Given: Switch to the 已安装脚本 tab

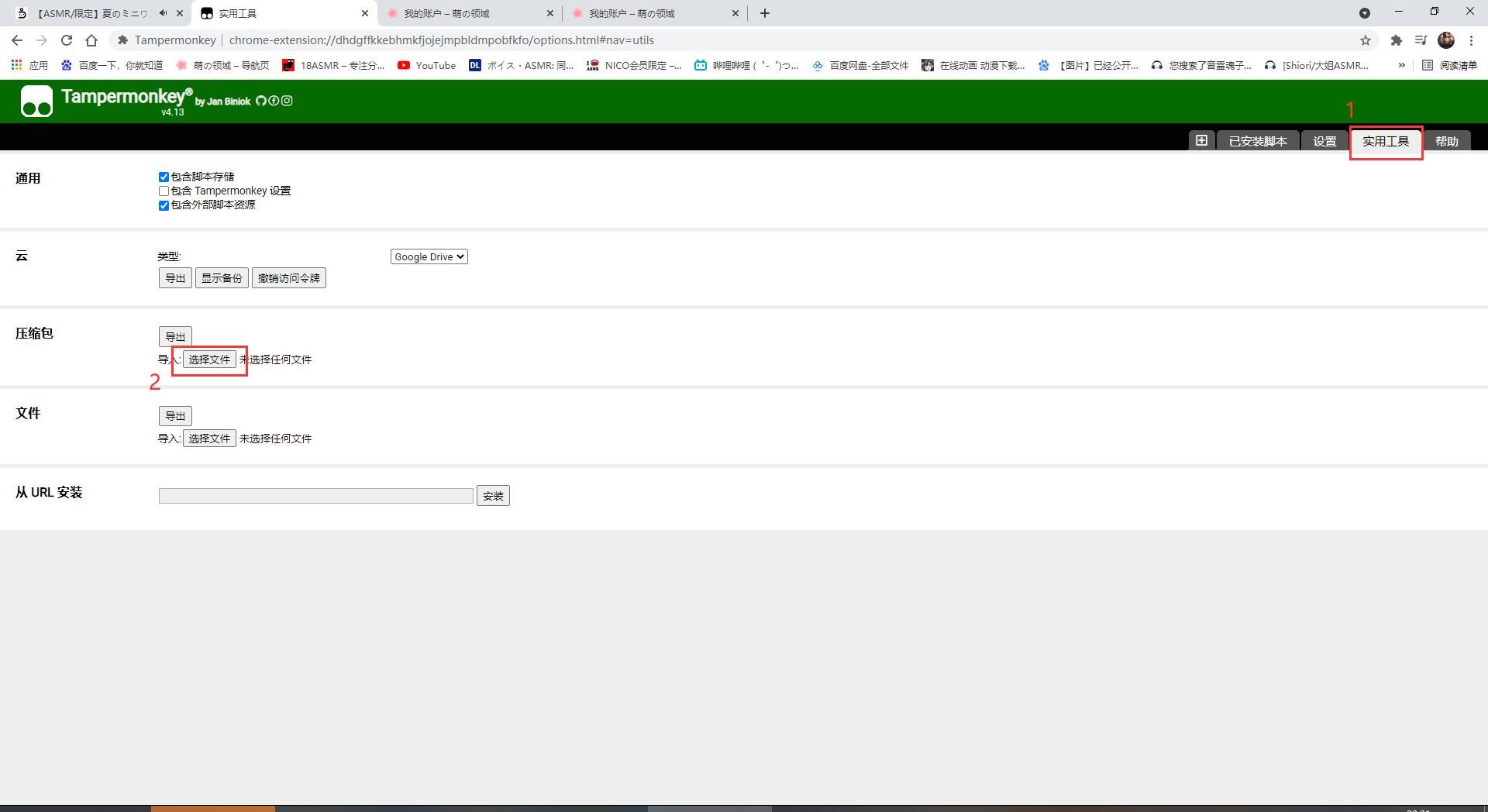Looking at the screenshot, I should 1257,141.
